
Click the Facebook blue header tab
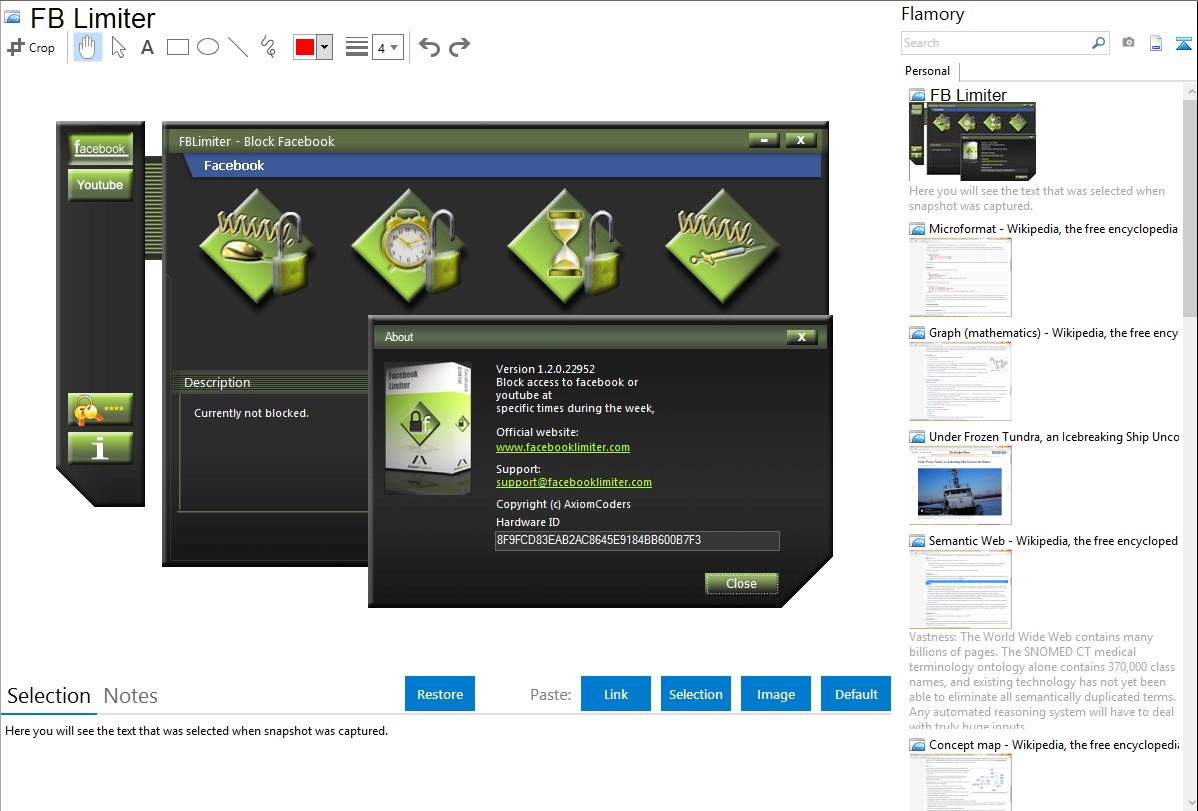coord(504,166)
